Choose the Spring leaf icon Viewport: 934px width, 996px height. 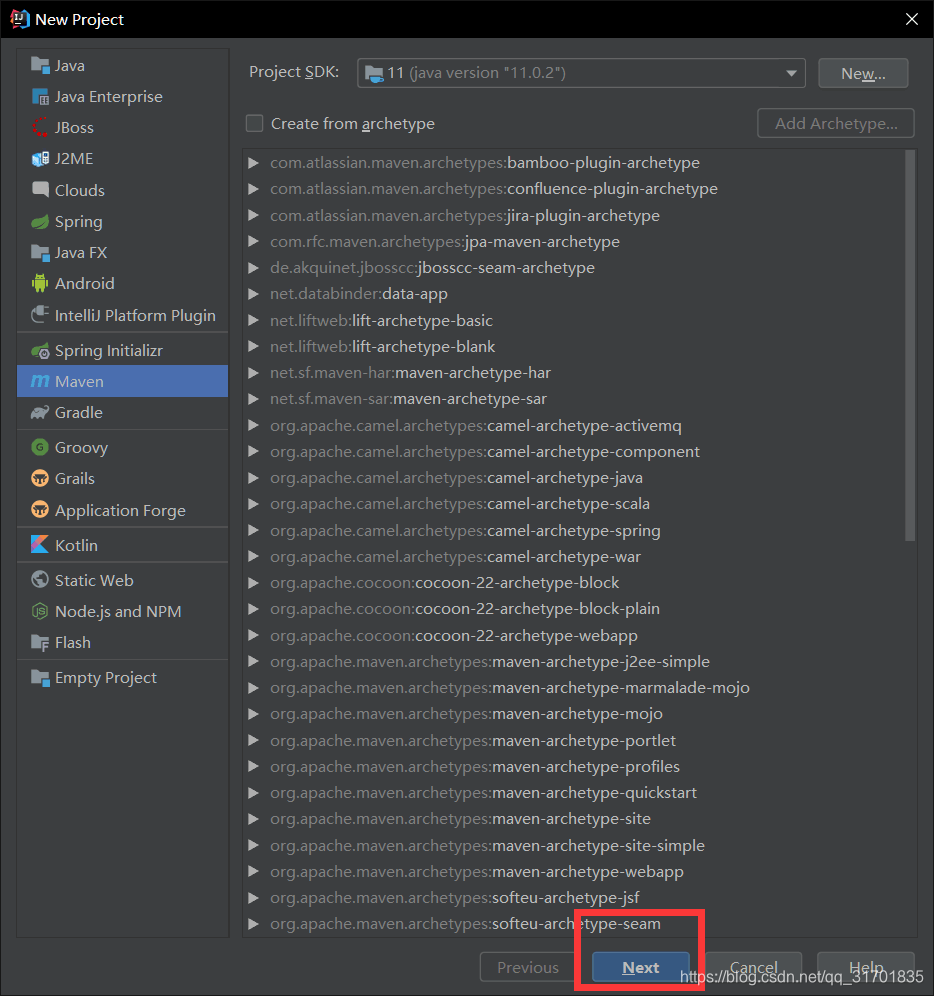(40, 222)
